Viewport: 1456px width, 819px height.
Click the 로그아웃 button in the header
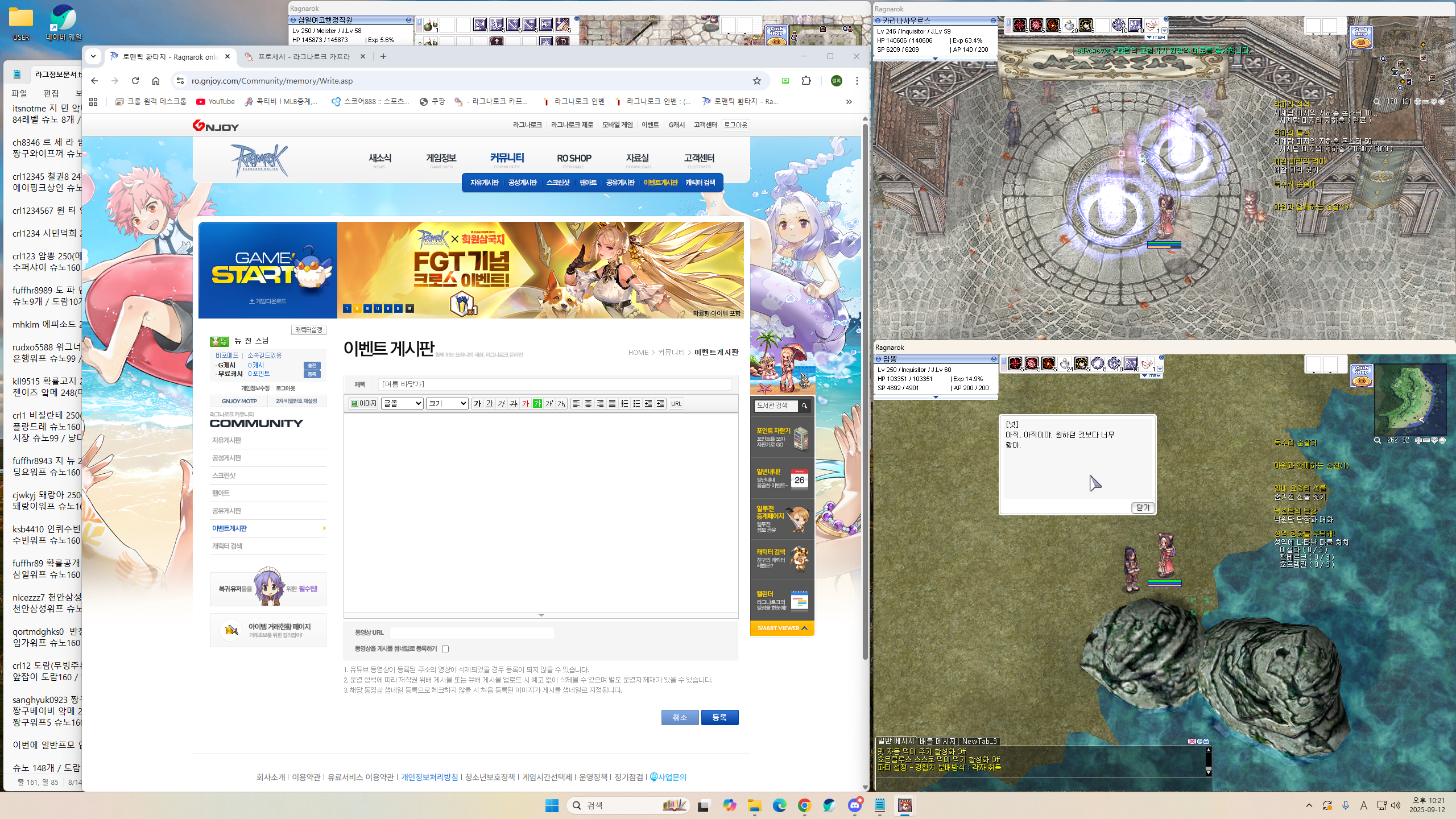coord(735,125)
